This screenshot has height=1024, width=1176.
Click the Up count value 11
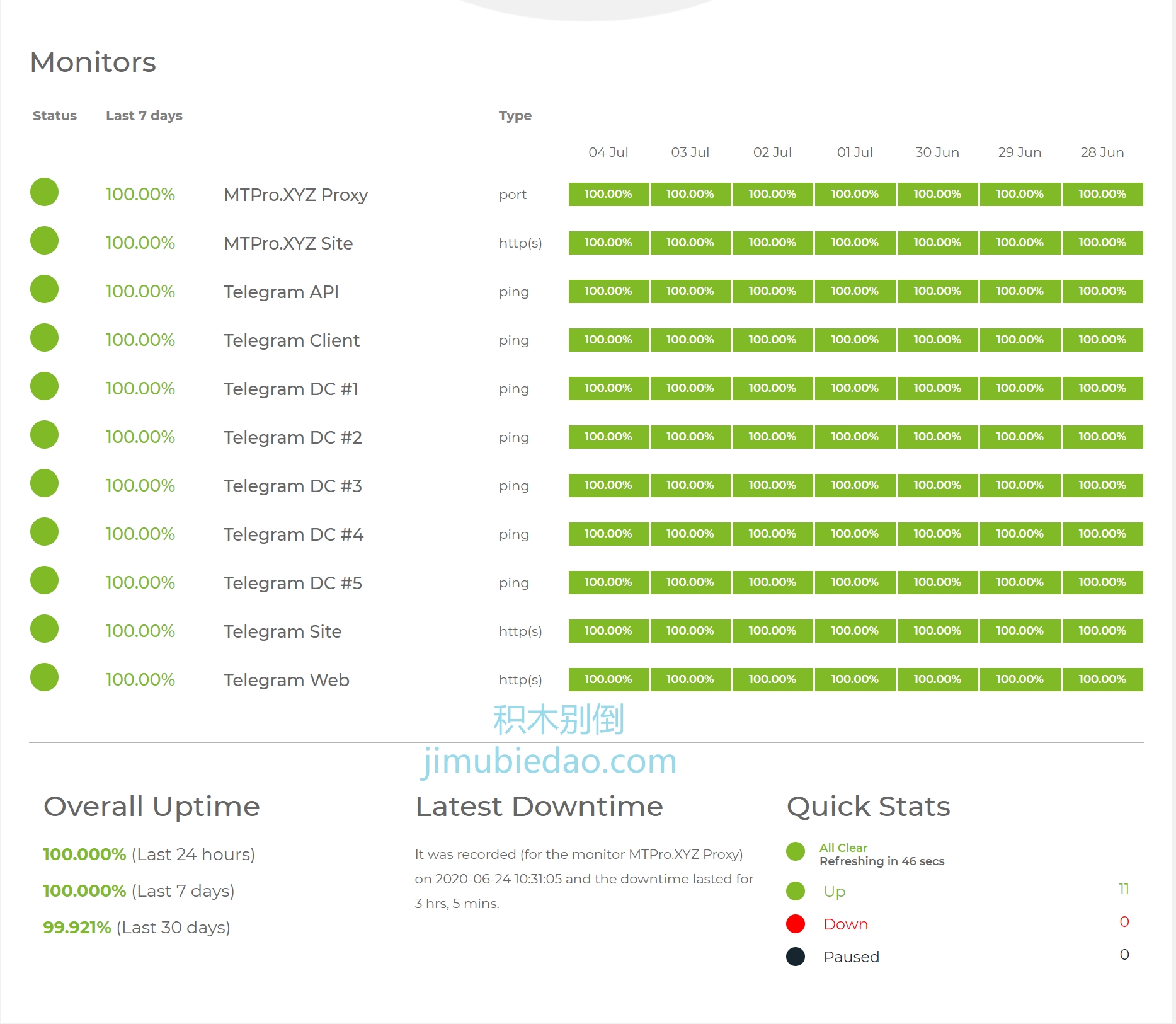(1124, 889)
